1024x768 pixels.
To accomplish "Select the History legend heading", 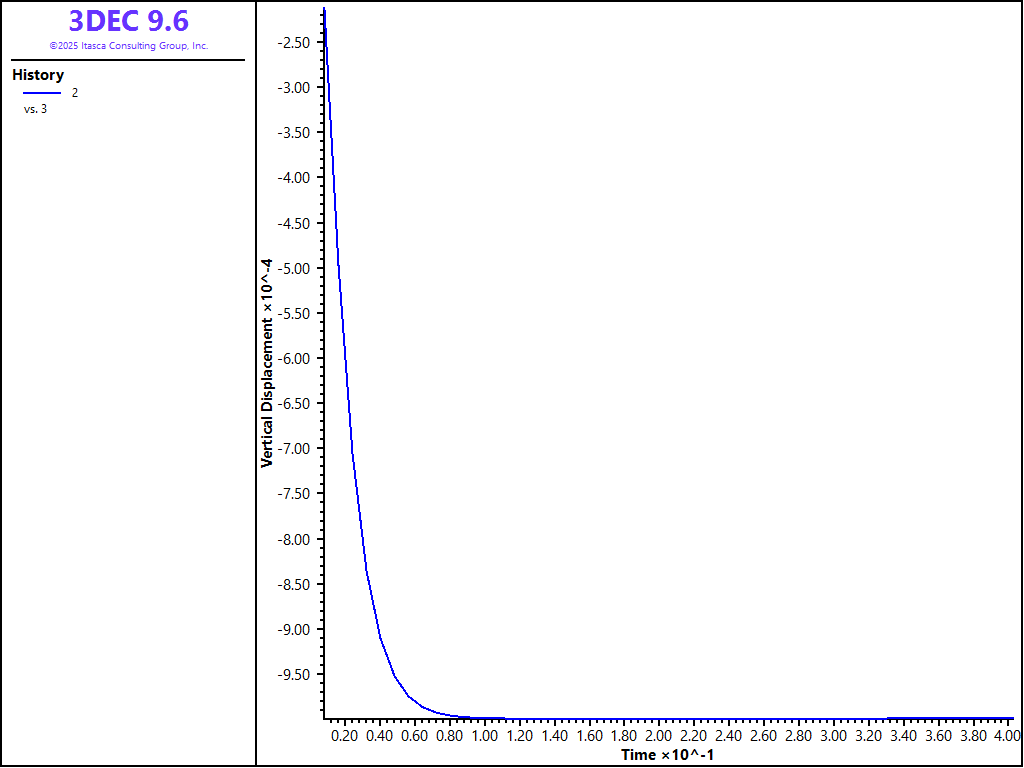I will [x=38, y=75].
